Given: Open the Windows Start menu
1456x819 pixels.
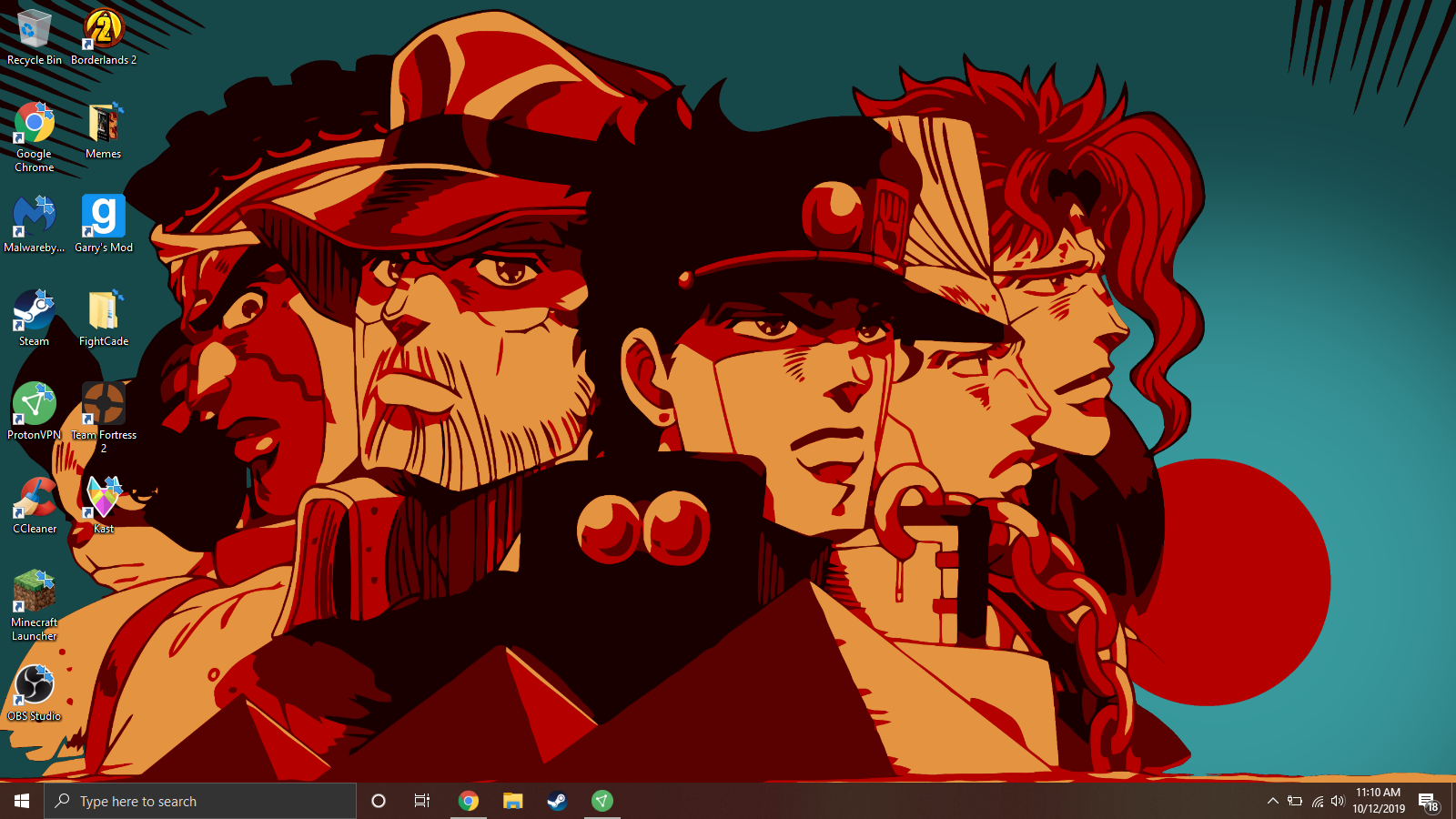Looking at the screenshot, I should (22, 801).
